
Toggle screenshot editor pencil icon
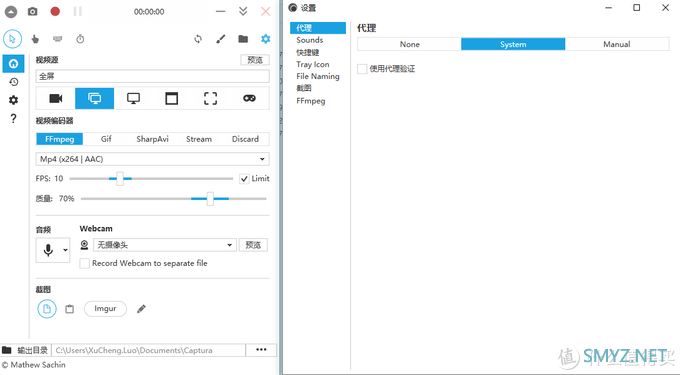[141, 309]
